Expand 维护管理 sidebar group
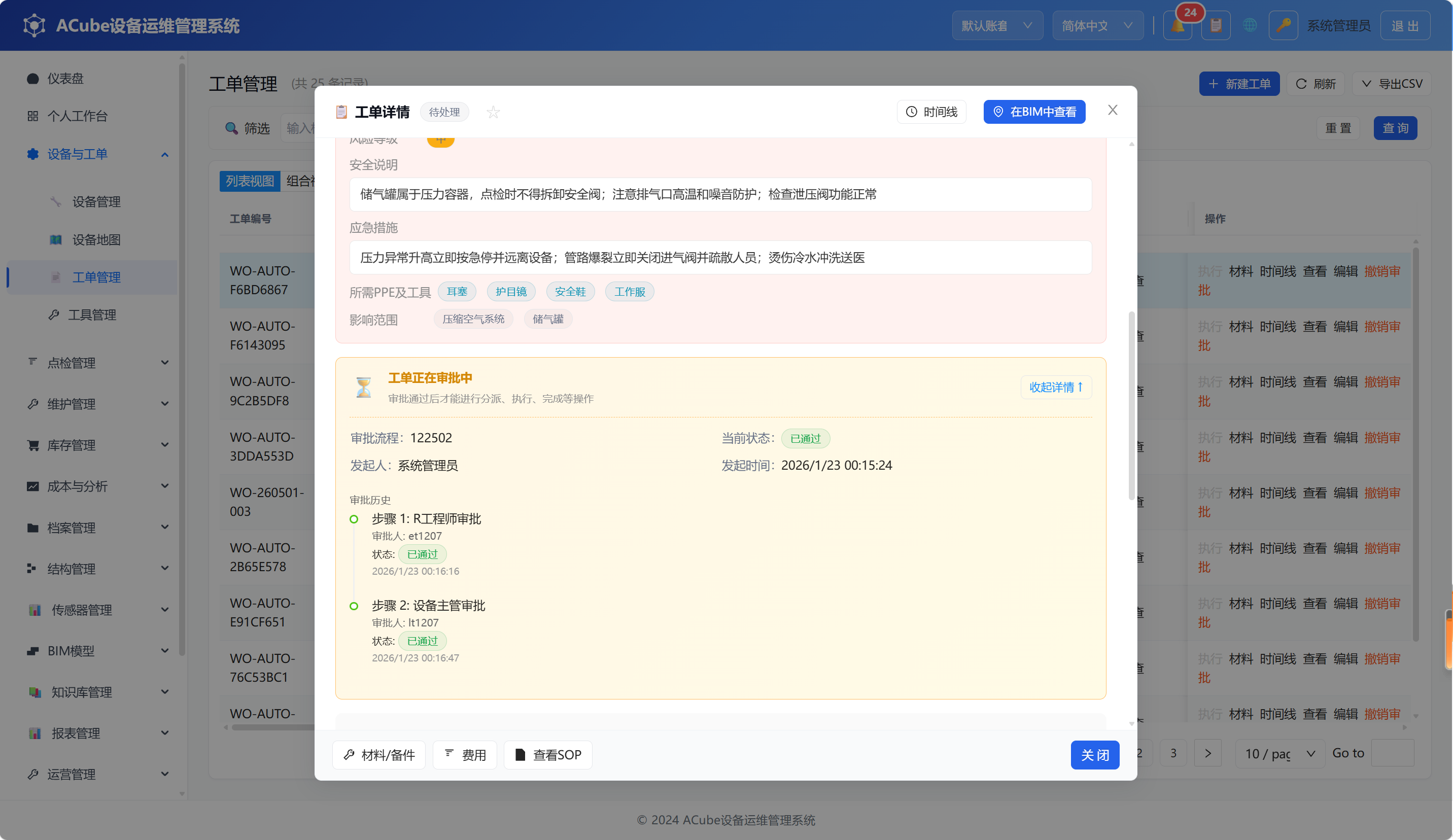 point(92,404)
